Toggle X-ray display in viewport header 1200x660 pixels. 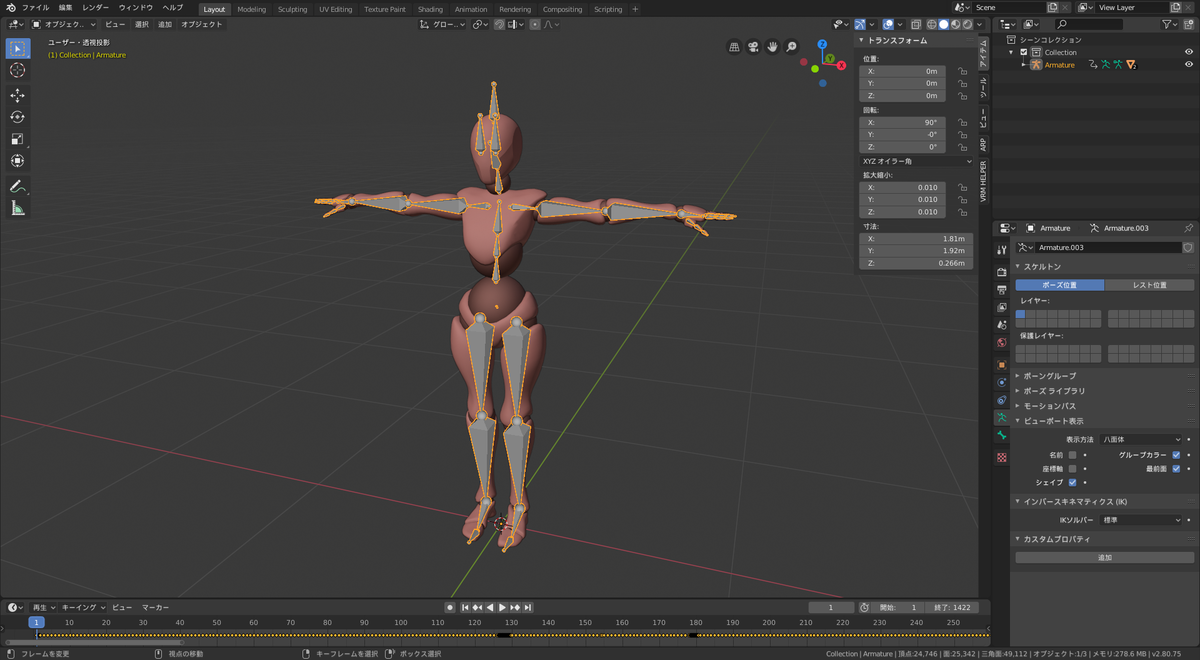(915, 24)
